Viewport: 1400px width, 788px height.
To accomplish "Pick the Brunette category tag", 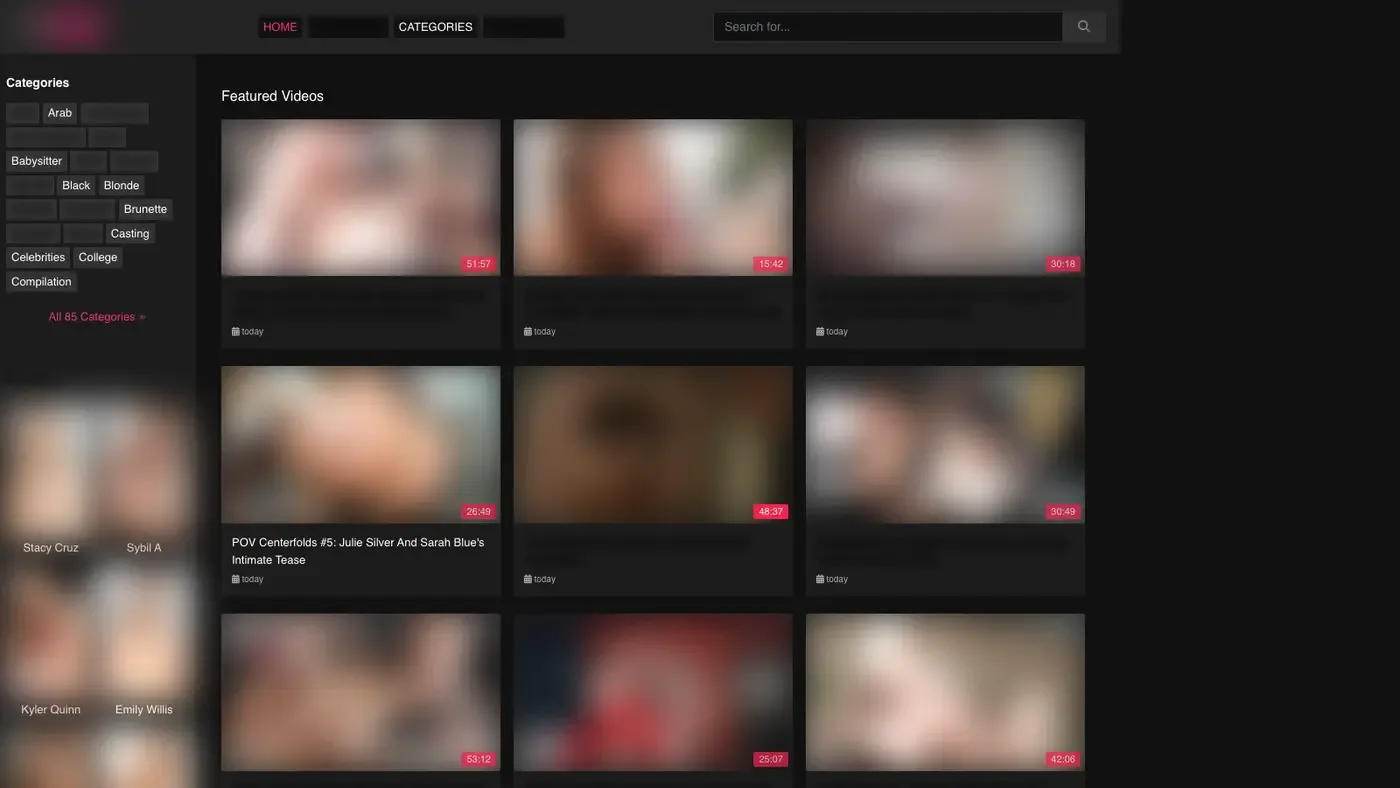I will (x=145, y=209).
